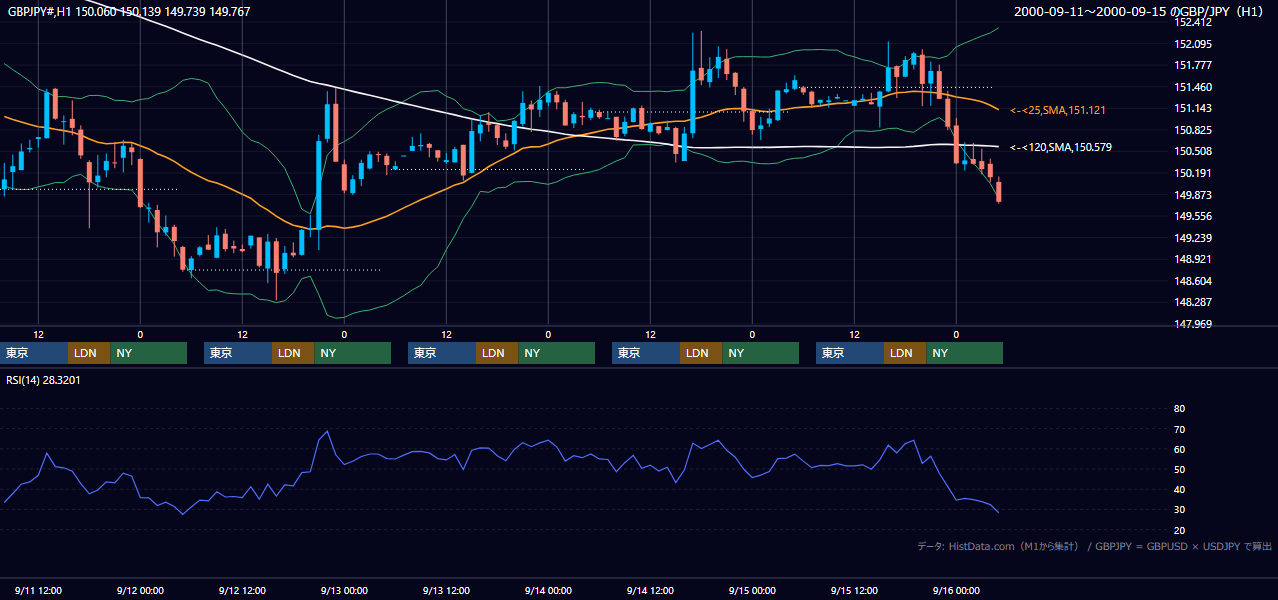Click price axis value 149.239

pyautogui.click(x=1194, y=238)
